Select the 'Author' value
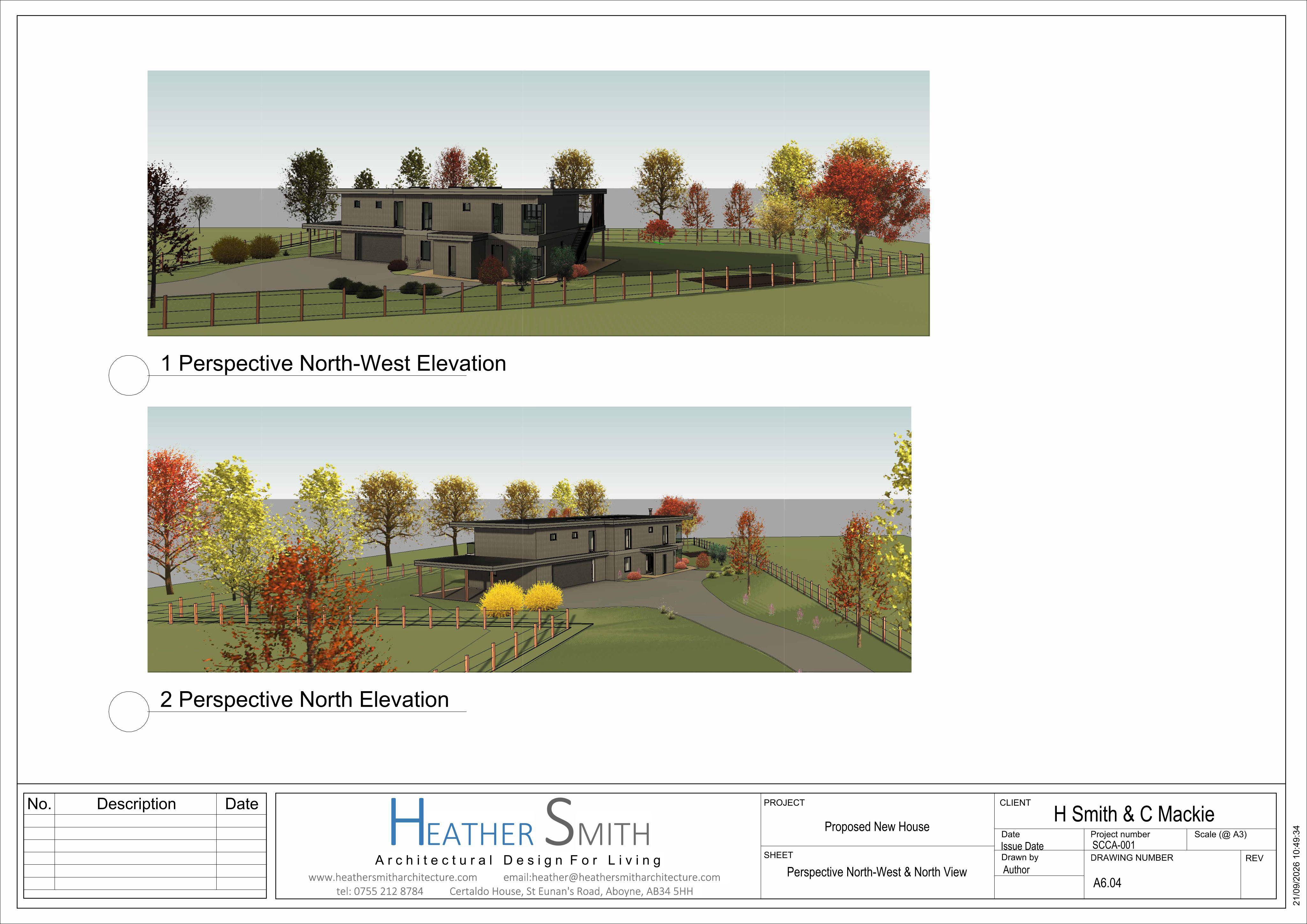The image size is (1307, 924). click(1016, 870)
